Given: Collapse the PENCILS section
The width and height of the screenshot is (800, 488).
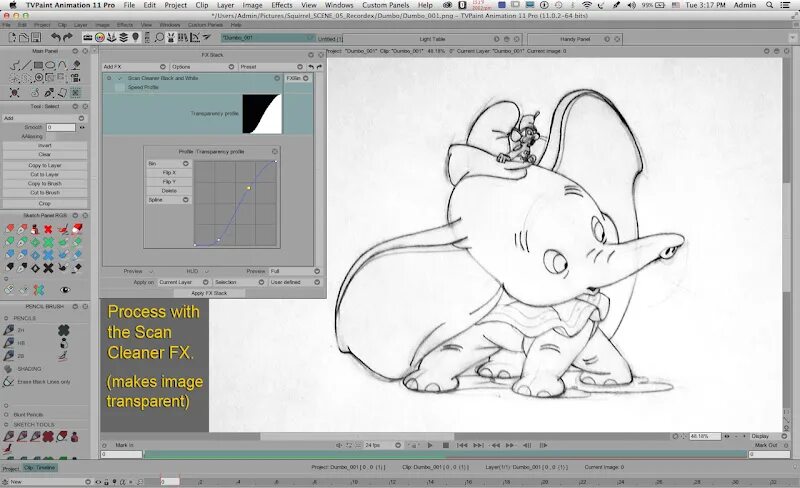Looking at the screenshot, I should (x=6, y=318).
